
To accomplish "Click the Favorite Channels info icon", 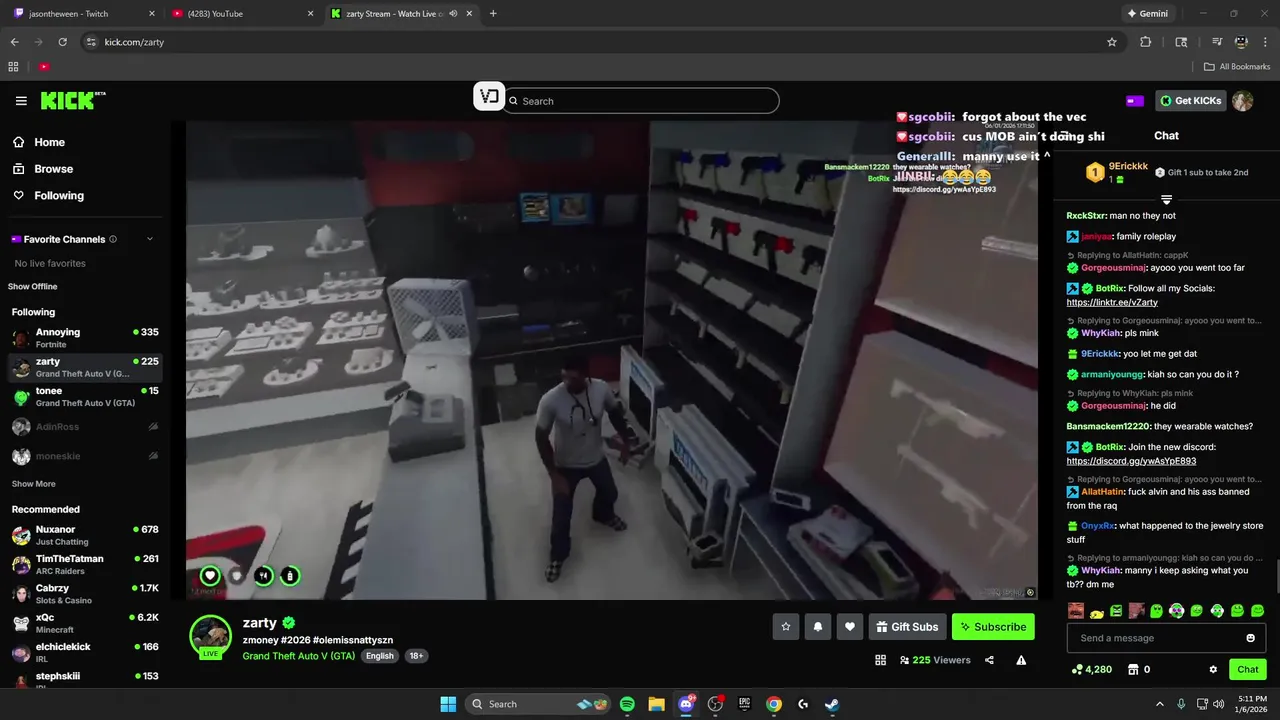I will coord(113,239).
